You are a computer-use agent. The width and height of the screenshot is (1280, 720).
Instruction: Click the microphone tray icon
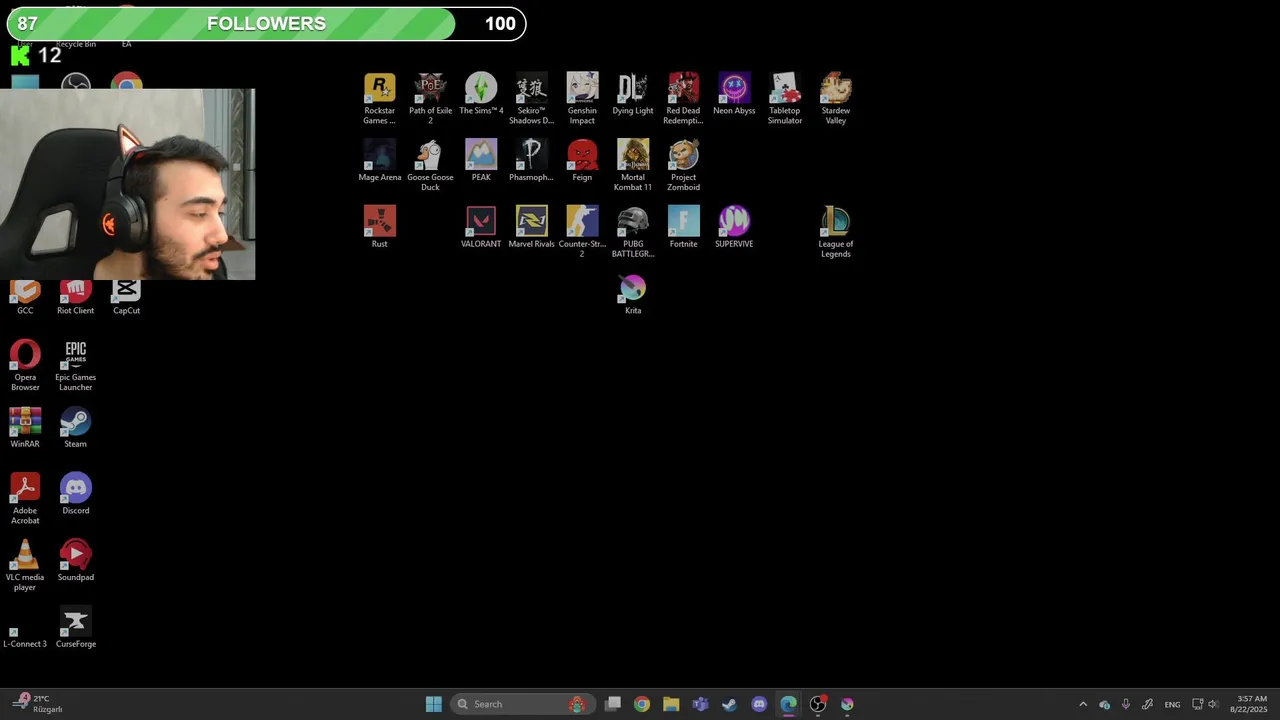coord(1126,704)
